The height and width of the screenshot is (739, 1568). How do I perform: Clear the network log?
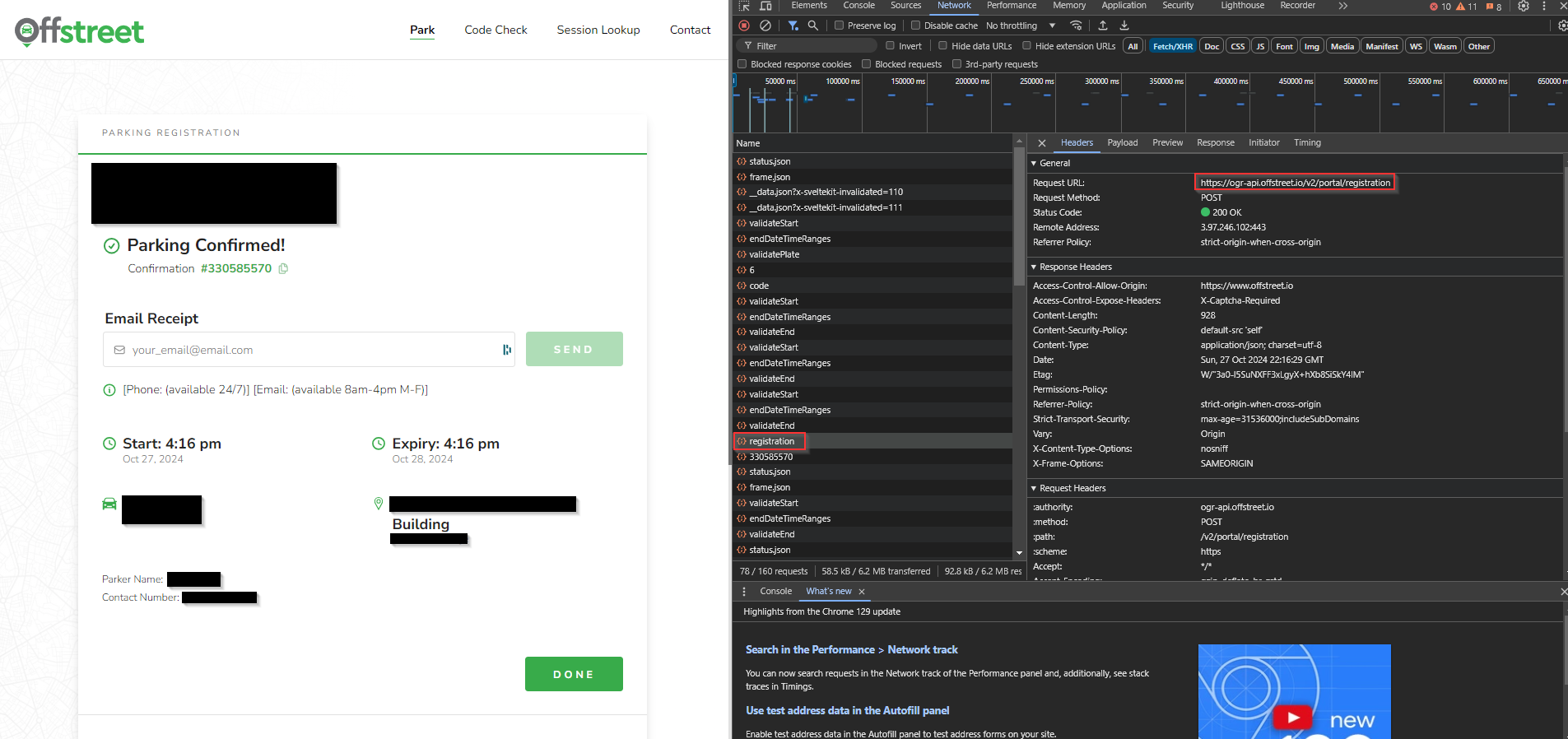tap(765, 26)
